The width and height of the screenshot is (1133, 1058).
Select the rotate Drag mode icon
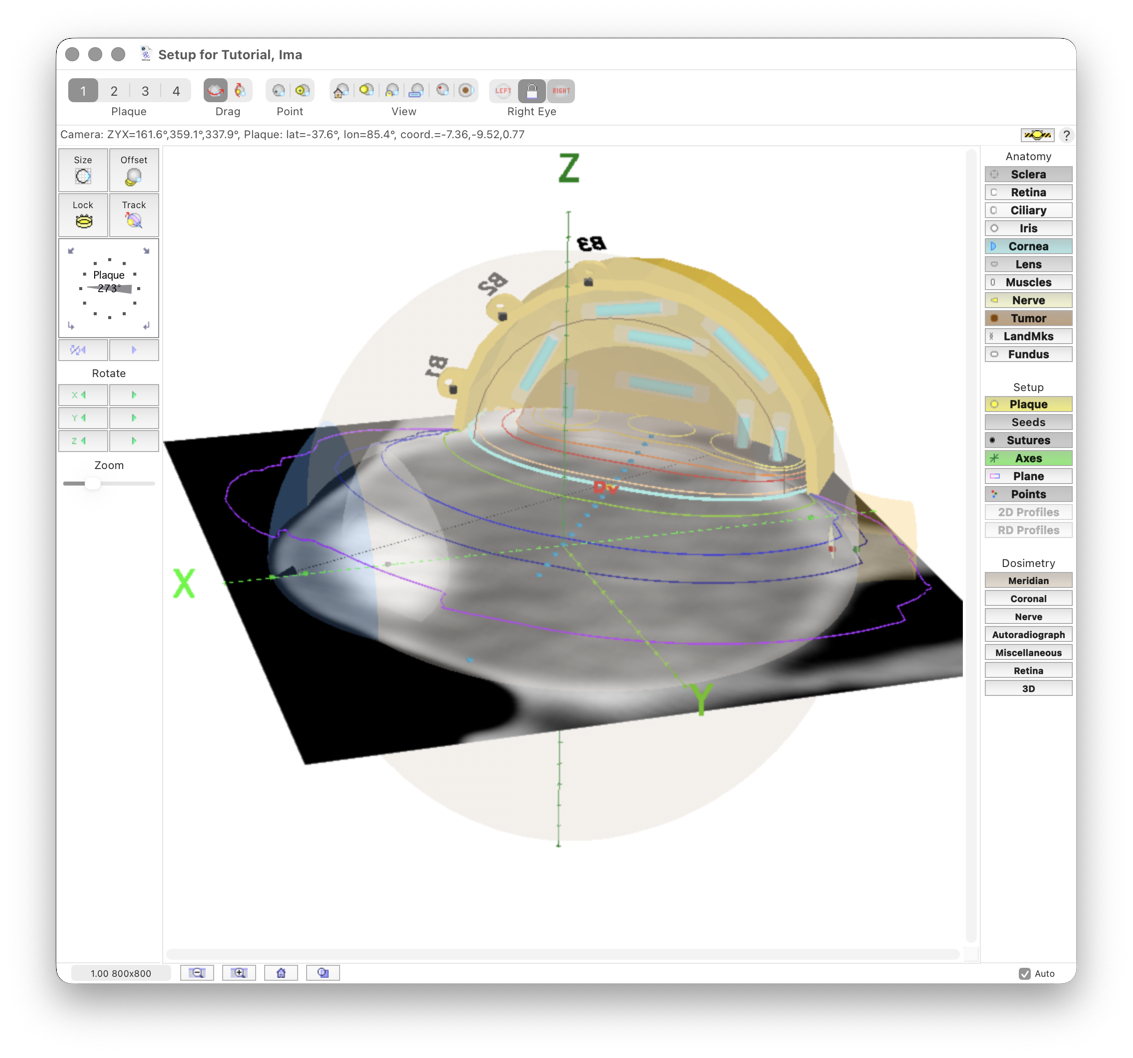215,90
